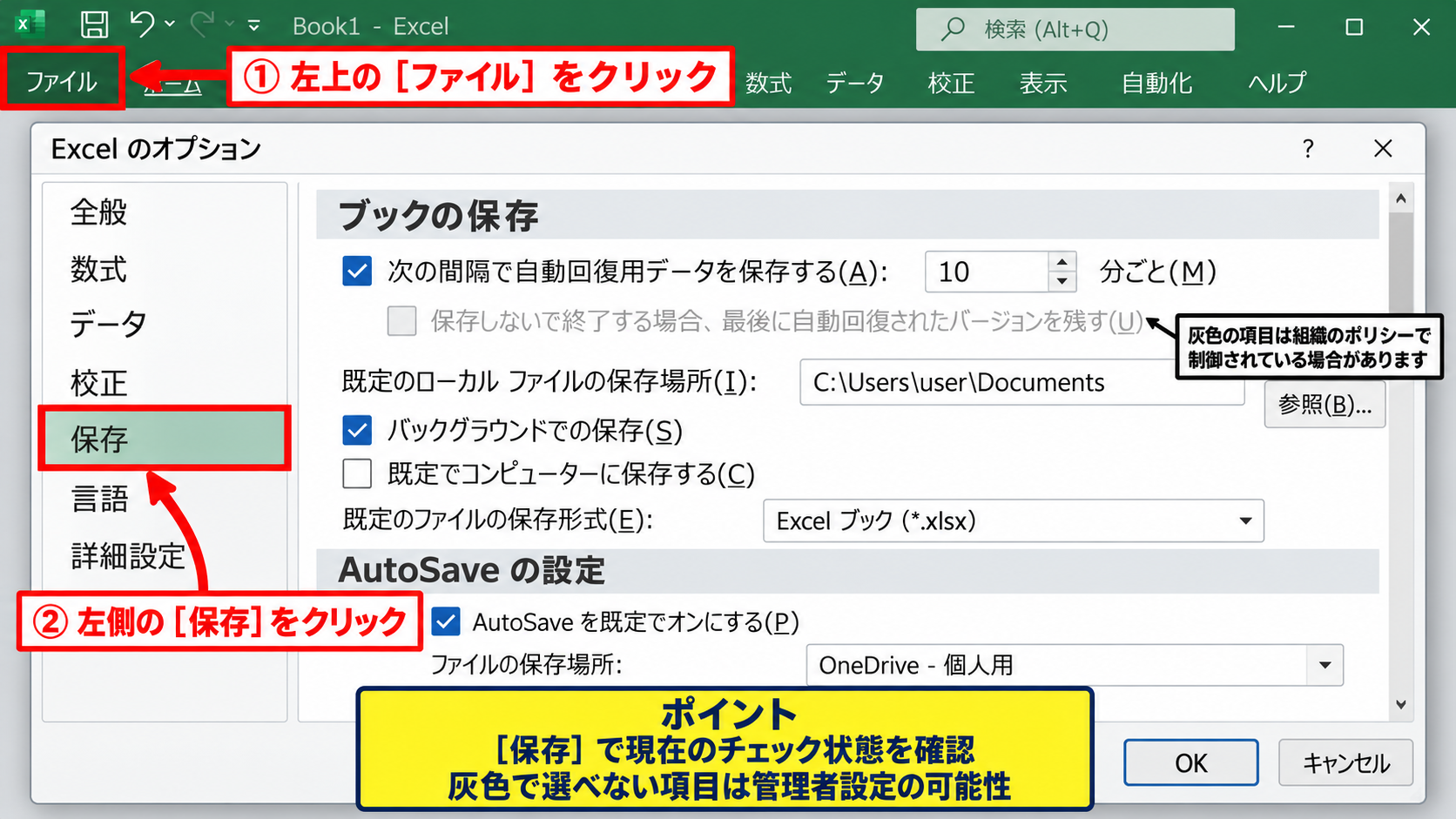The width and height of the screenshot is (1456, 819).
Task: Toggle 次の間隔で自動回復用データを保存する checkbox
Action: 357,272
